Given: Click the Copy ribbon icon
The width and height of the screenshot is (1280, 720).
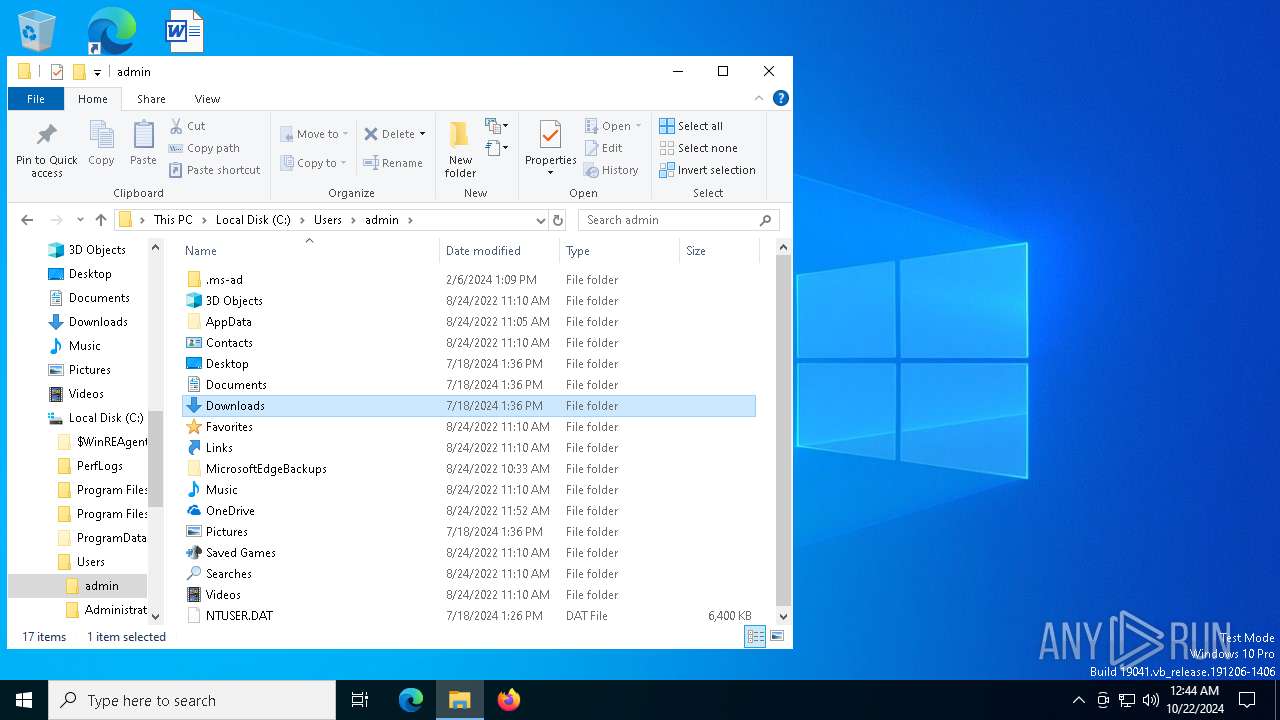Looking at the screenshot, I should 101,135.
